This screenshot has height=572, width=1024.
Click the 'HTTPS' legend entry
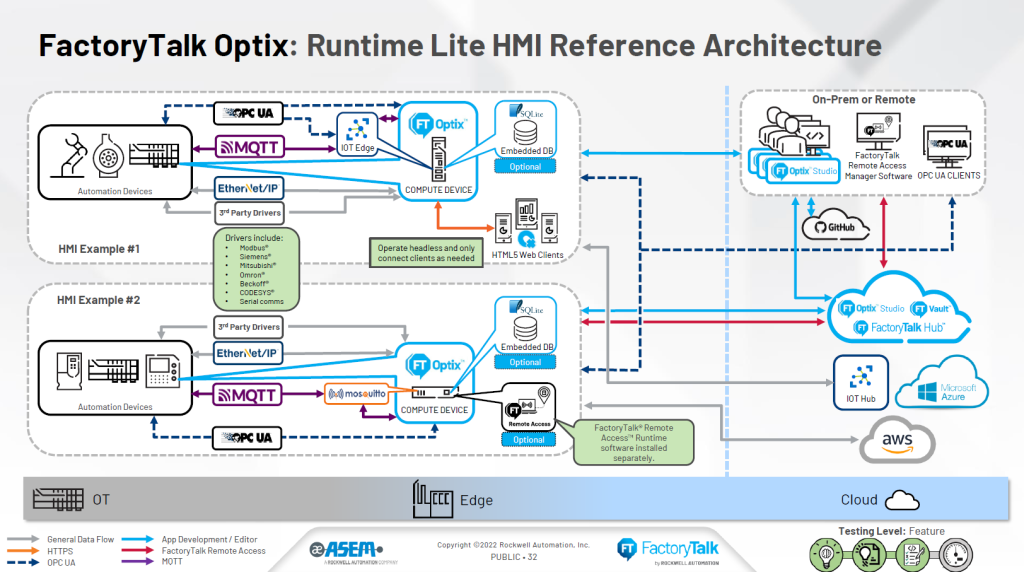(x=60, y=551)
